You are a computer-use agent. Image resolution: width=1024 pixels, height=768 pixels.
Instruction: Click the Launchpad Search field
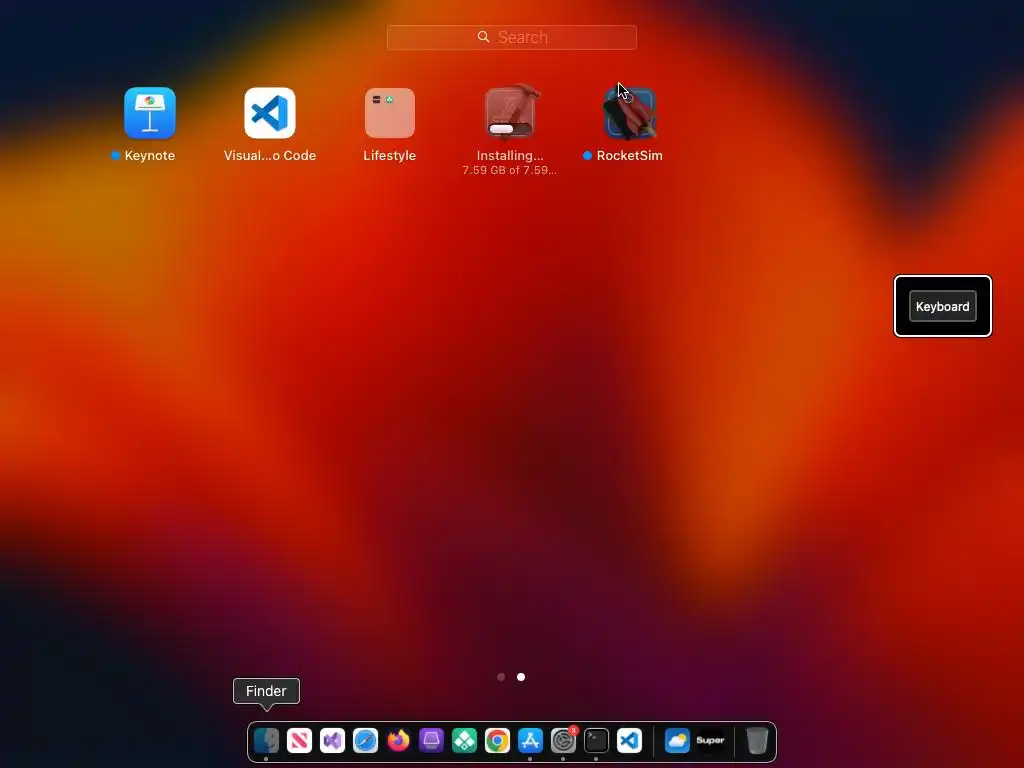click(511, 37)
